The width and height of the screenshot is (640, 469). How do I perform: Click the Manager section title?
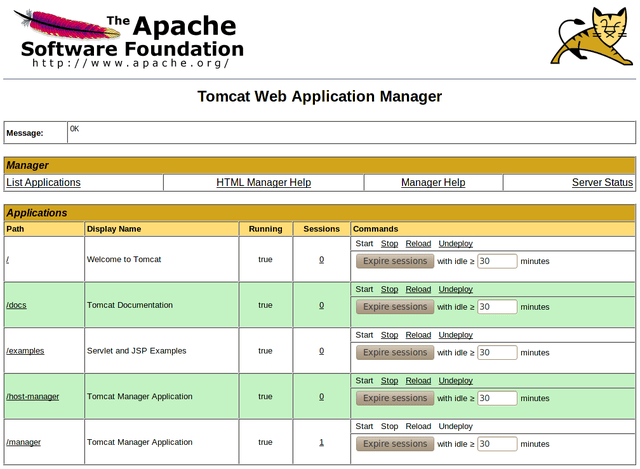click(x=27, y=165)
